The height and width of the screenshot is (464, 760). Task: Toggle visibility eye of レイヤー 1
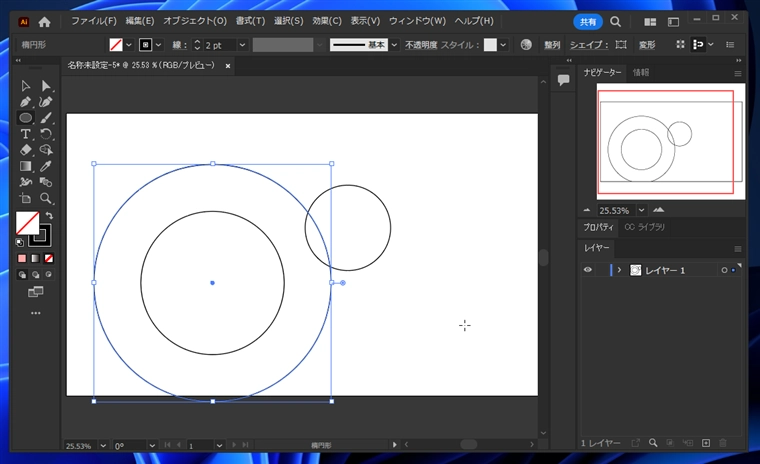tap(587, 270)
